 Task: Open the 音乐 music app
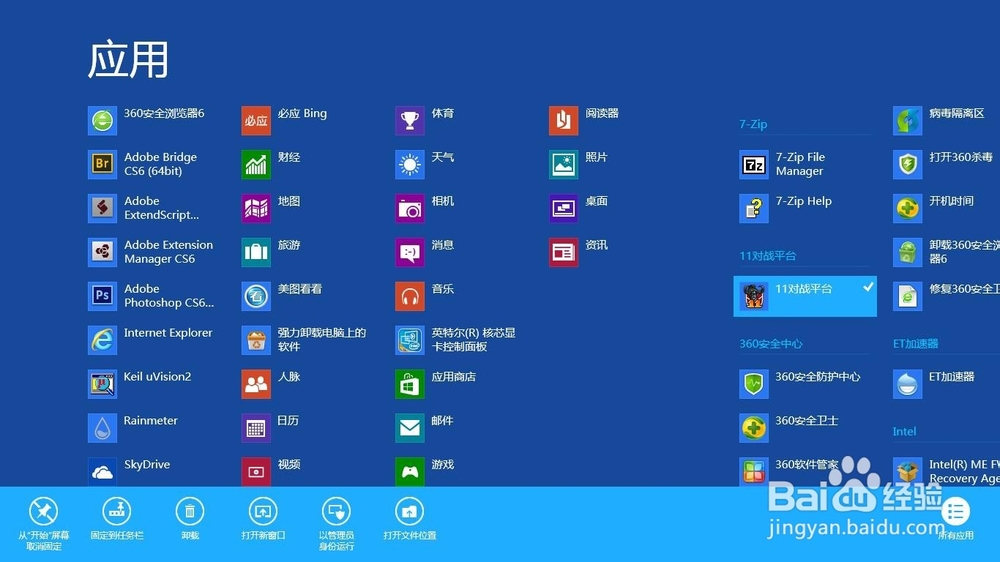click(409, 297)
